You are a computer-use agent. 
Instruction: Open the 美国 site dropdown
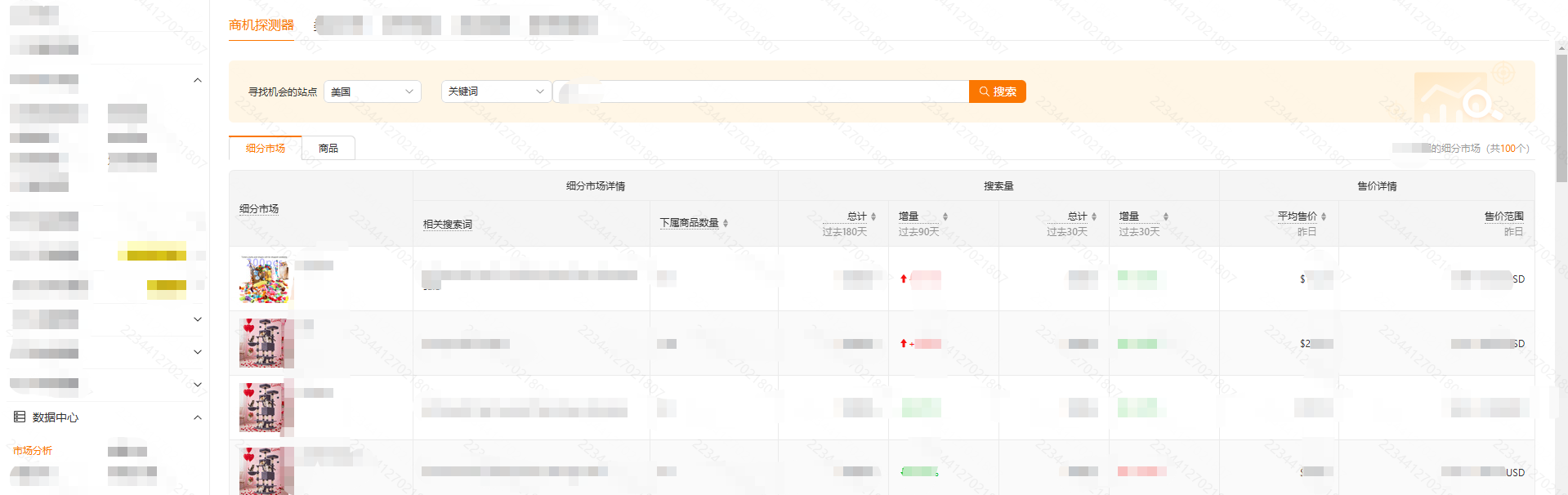pos(373,91)
